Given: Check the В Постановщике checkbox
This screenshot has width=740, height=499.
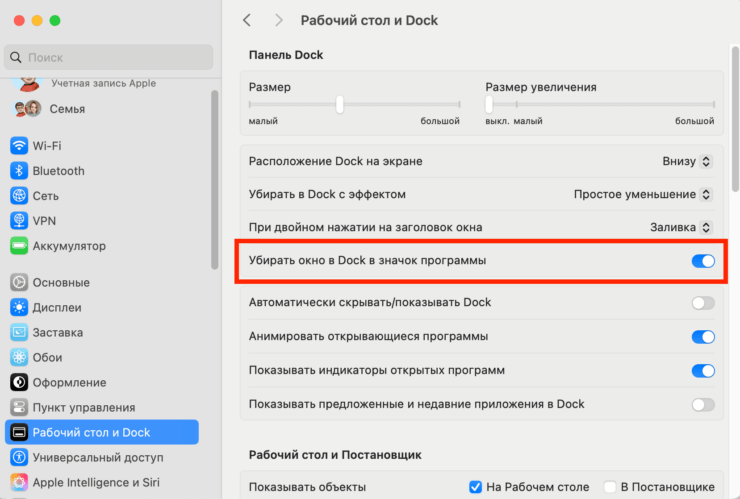Looking at the screenshot, I should click(x=610, y=487).
